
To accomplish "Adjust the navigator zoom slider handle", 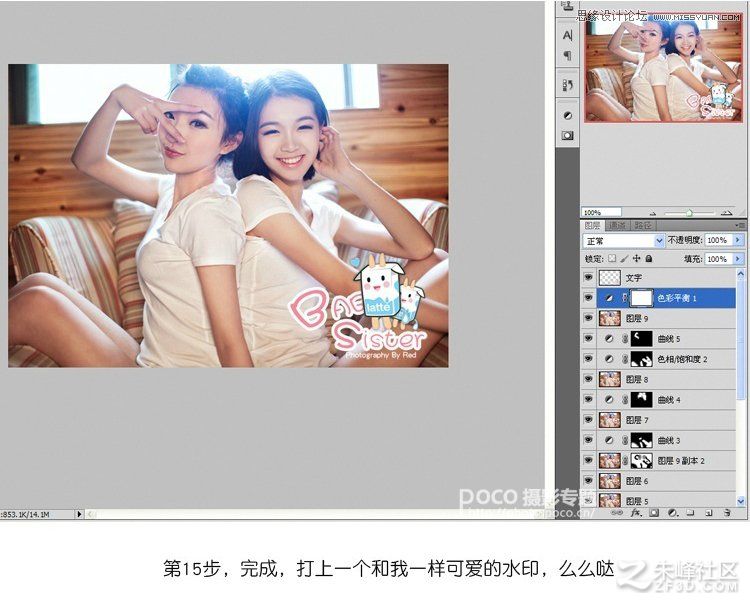I will tap(689, 213).
